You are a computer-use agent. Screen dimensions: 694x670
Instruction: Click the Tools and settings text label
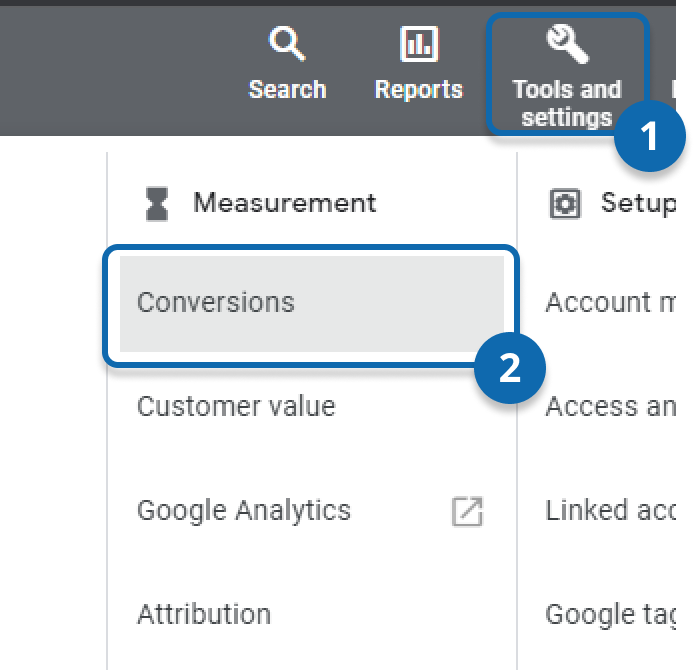(566, 103)
